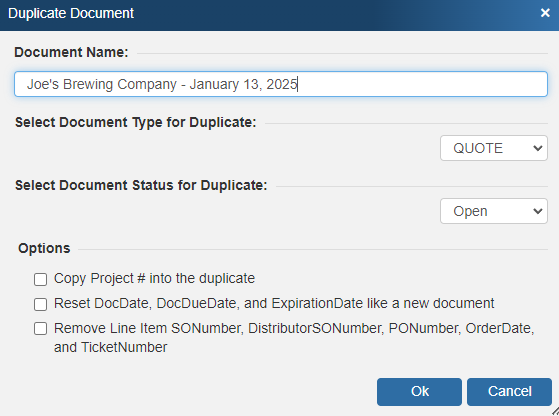Click the Select Document Status for Duplicate heading
559x416 pixels.
[141, 185]
